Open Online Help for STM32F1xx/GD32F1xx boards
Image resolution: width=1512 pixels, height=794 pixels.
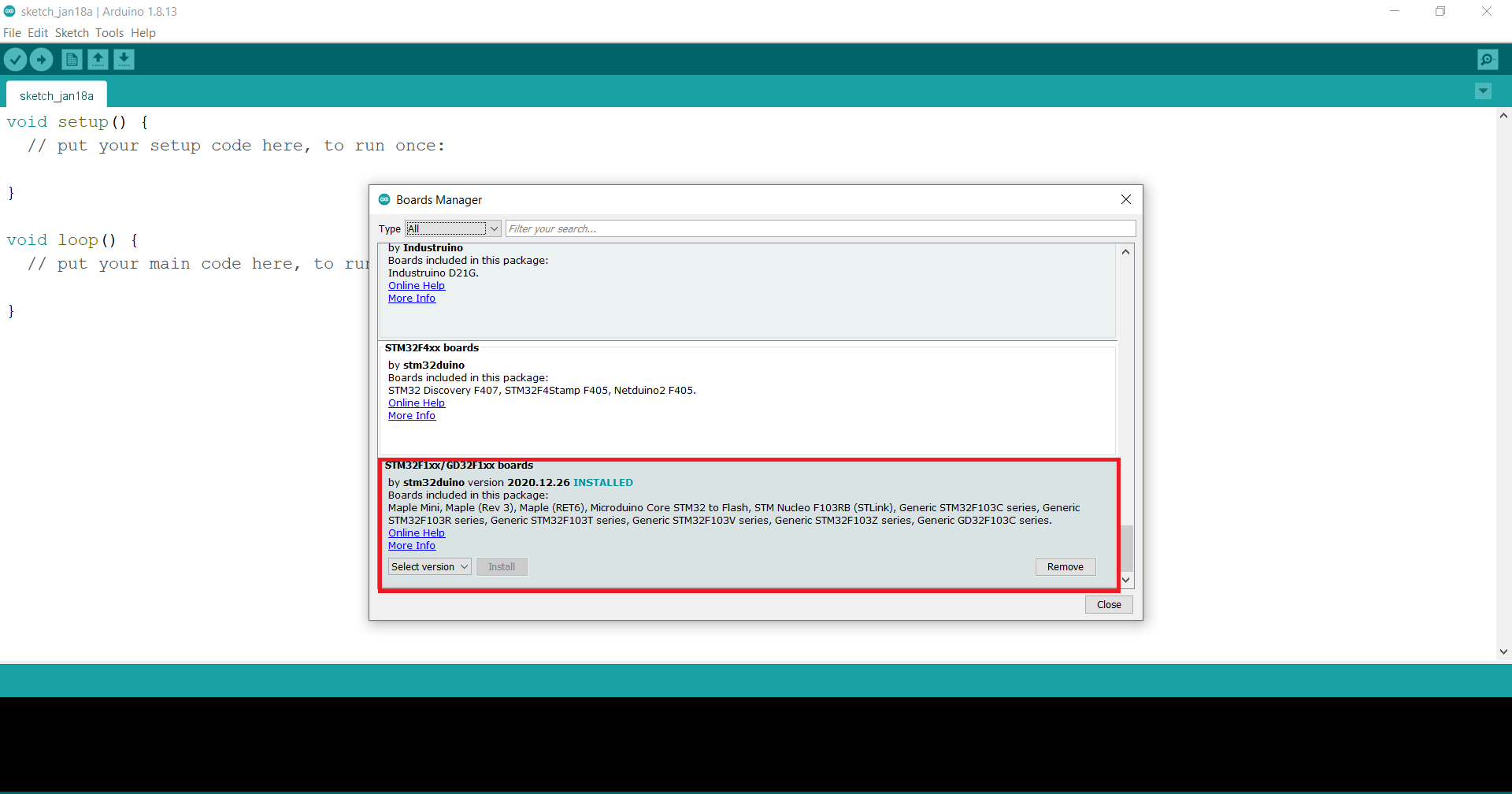pos(417,533)
